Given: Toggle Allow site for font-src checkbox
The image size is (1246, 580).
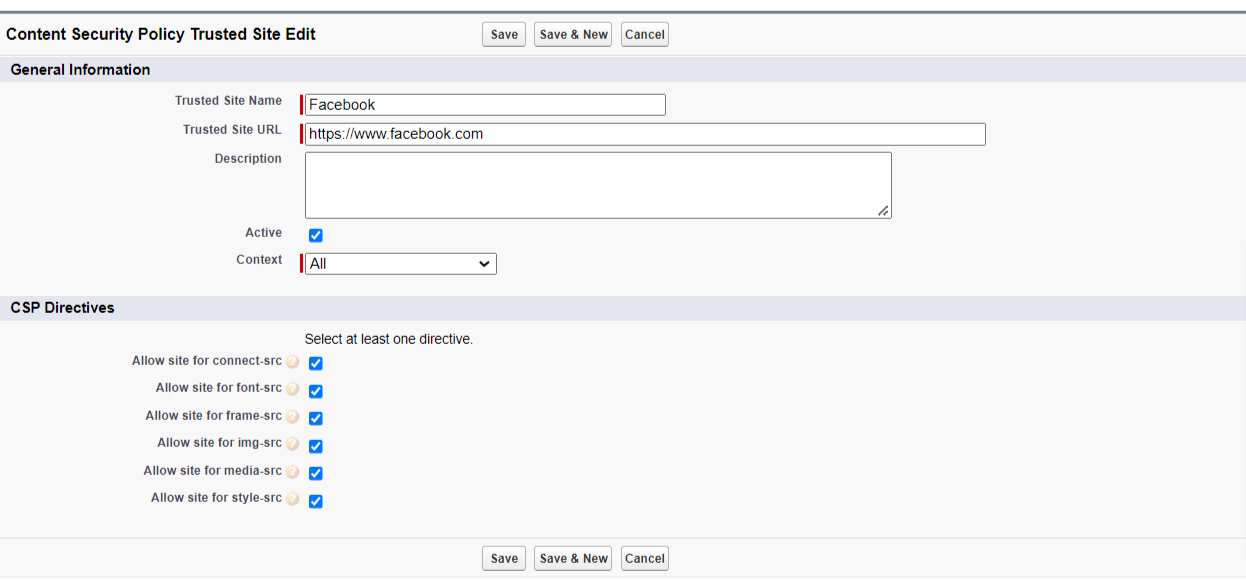Looking at the screenshot, I should tap(316, 391).
